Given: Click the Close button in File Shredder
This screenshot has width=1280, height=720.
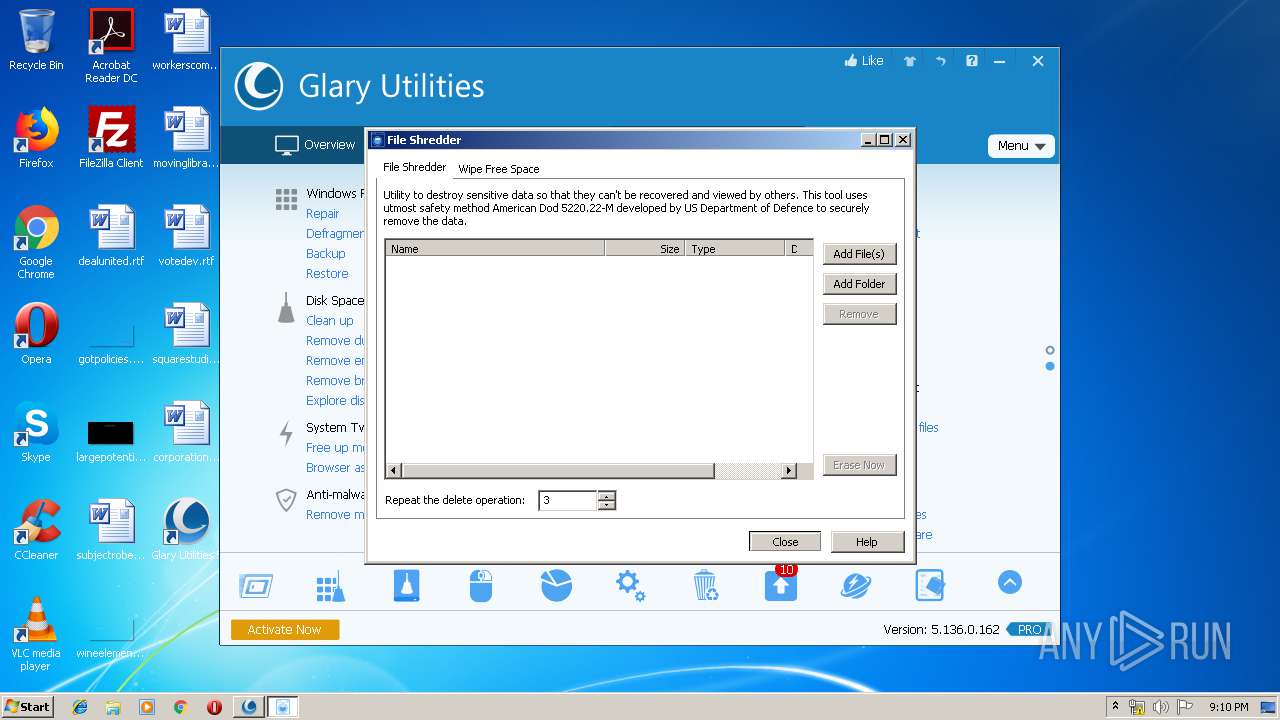Looking at the screenshot, I should [x=785, y=542].
